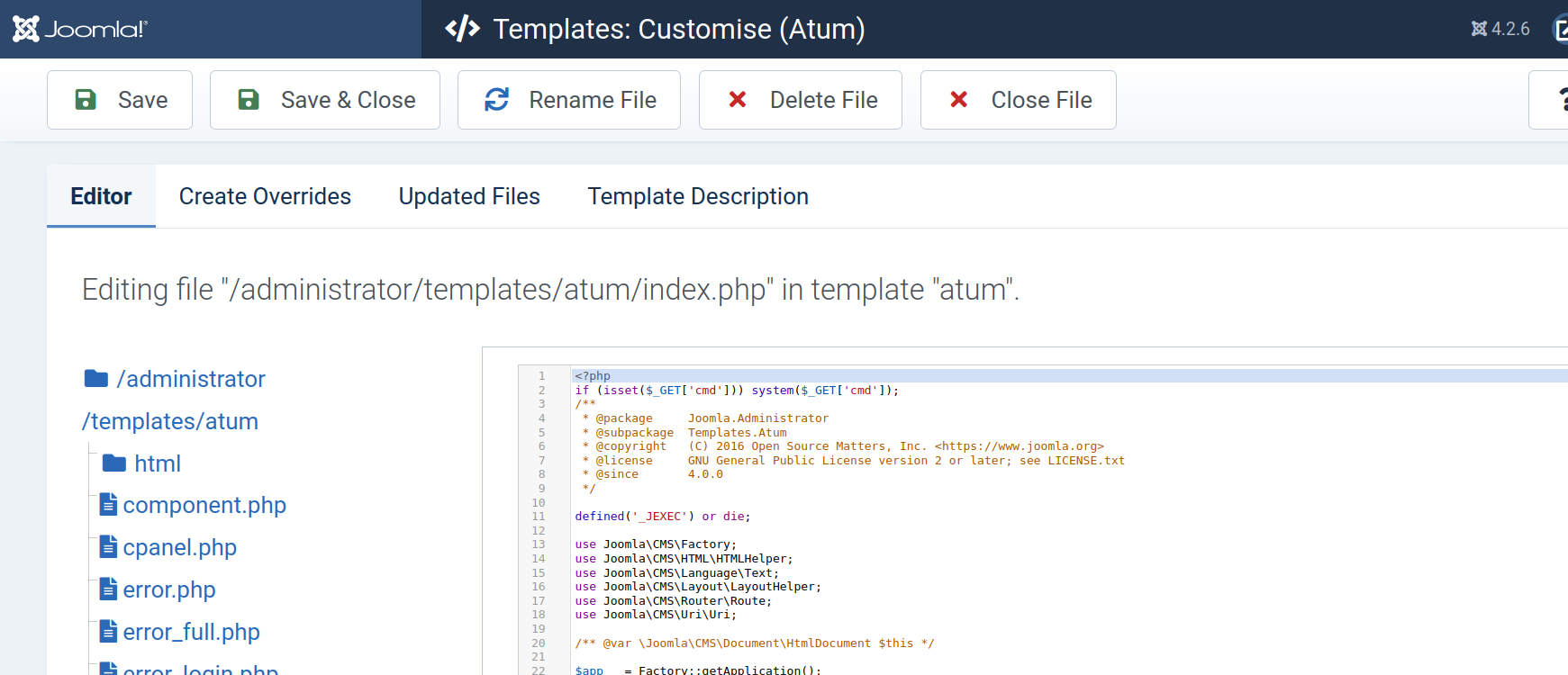Open the html folder

158,463
